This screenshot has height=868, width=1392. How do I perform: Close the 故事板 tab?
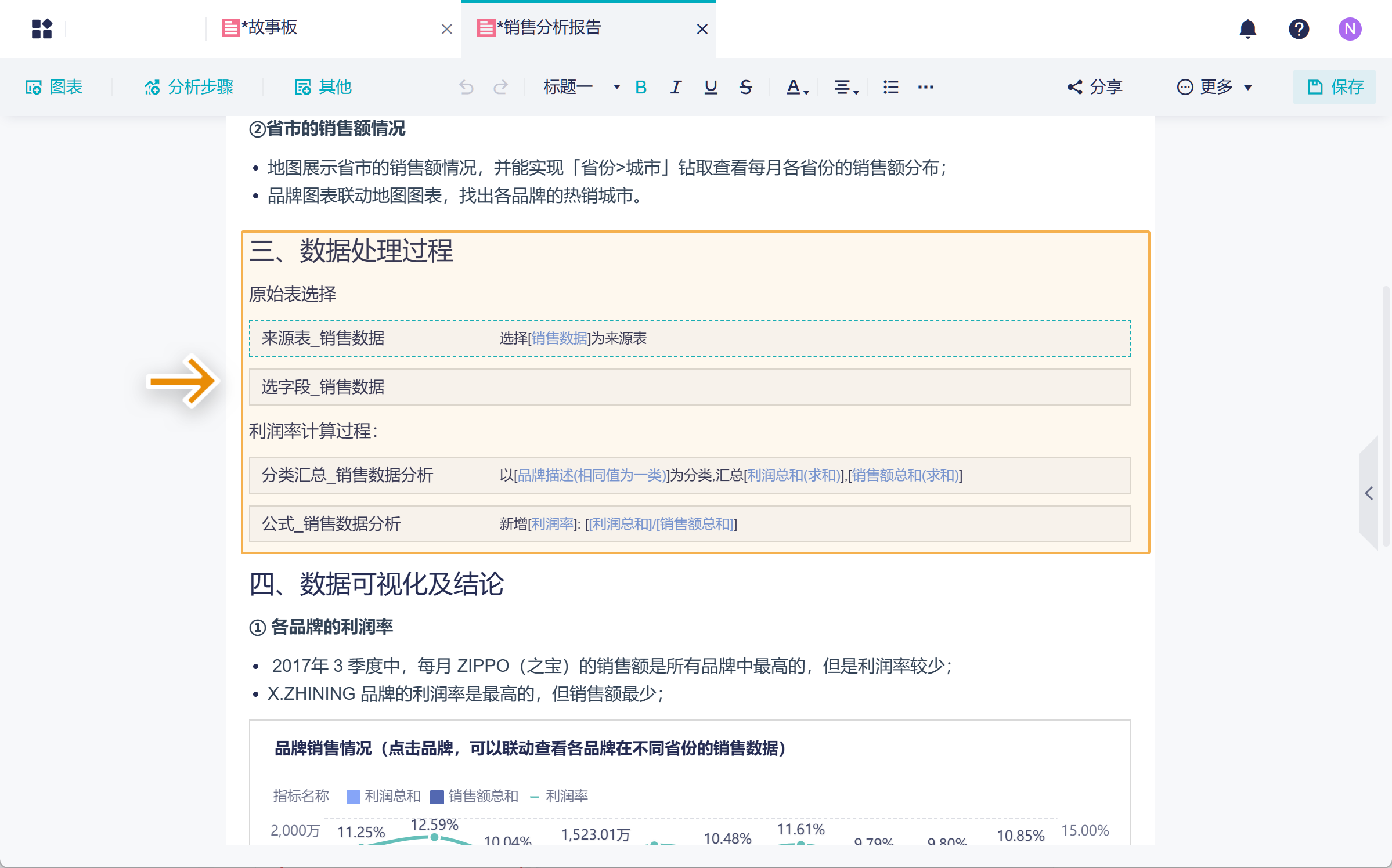(x=446, y=29)
